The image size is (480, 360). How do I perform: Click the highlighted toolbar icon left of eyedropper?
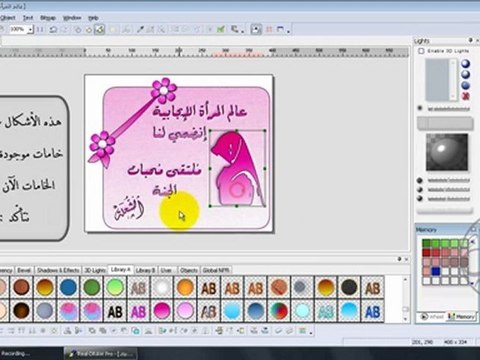[x=99, y=30]
